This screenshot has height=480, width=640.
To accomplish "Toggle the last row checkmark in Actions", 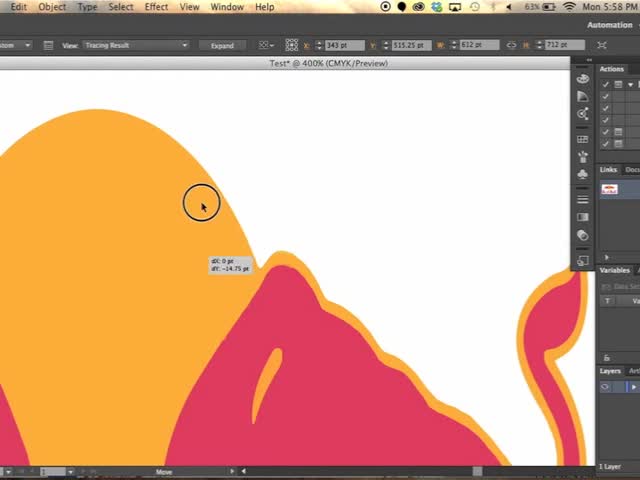I will [605, 144].
